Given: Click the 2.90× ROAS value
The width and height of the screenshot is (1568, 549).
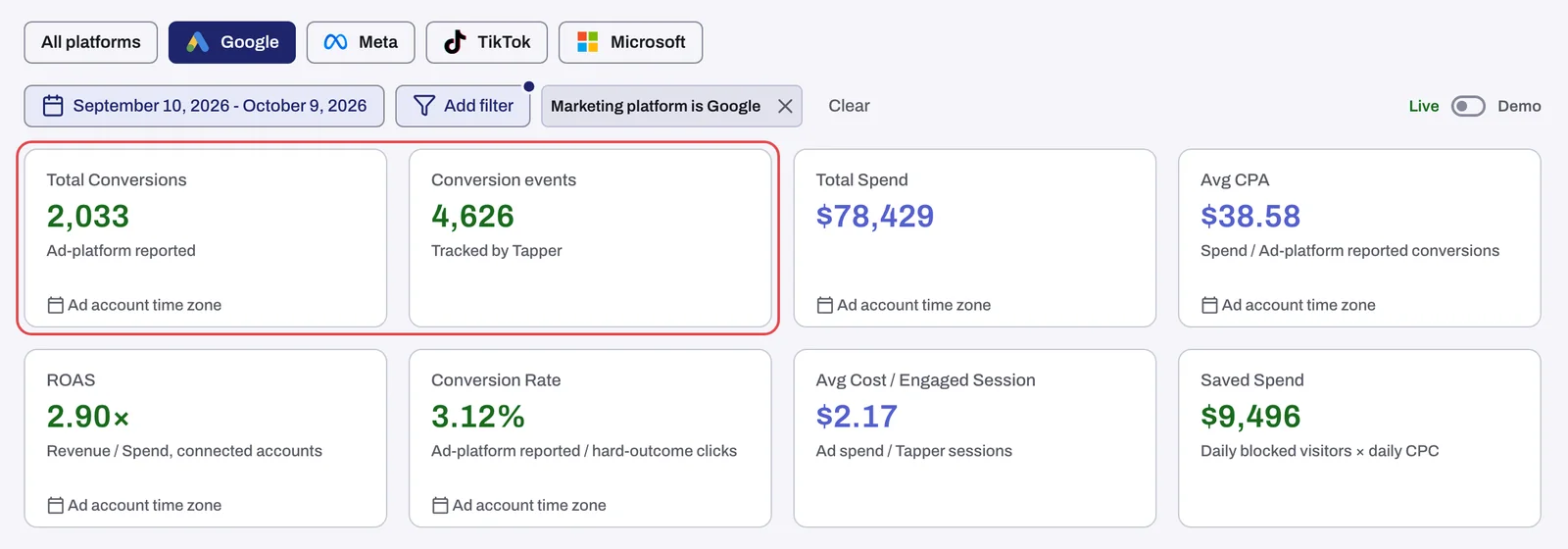Looking at the screenshot, I should (x=88, y=416).
